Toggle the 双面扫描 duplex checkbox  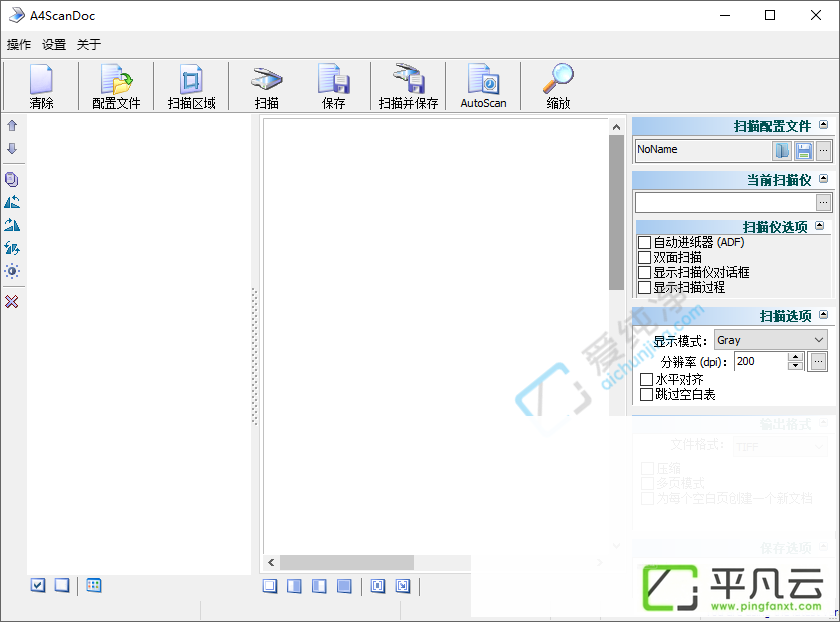[x=644, y=258]
